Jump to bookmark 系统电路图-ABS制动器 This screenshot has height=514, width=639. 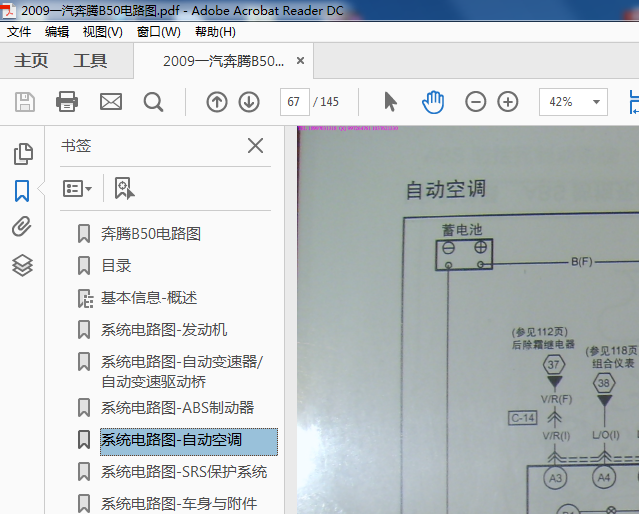177,408
